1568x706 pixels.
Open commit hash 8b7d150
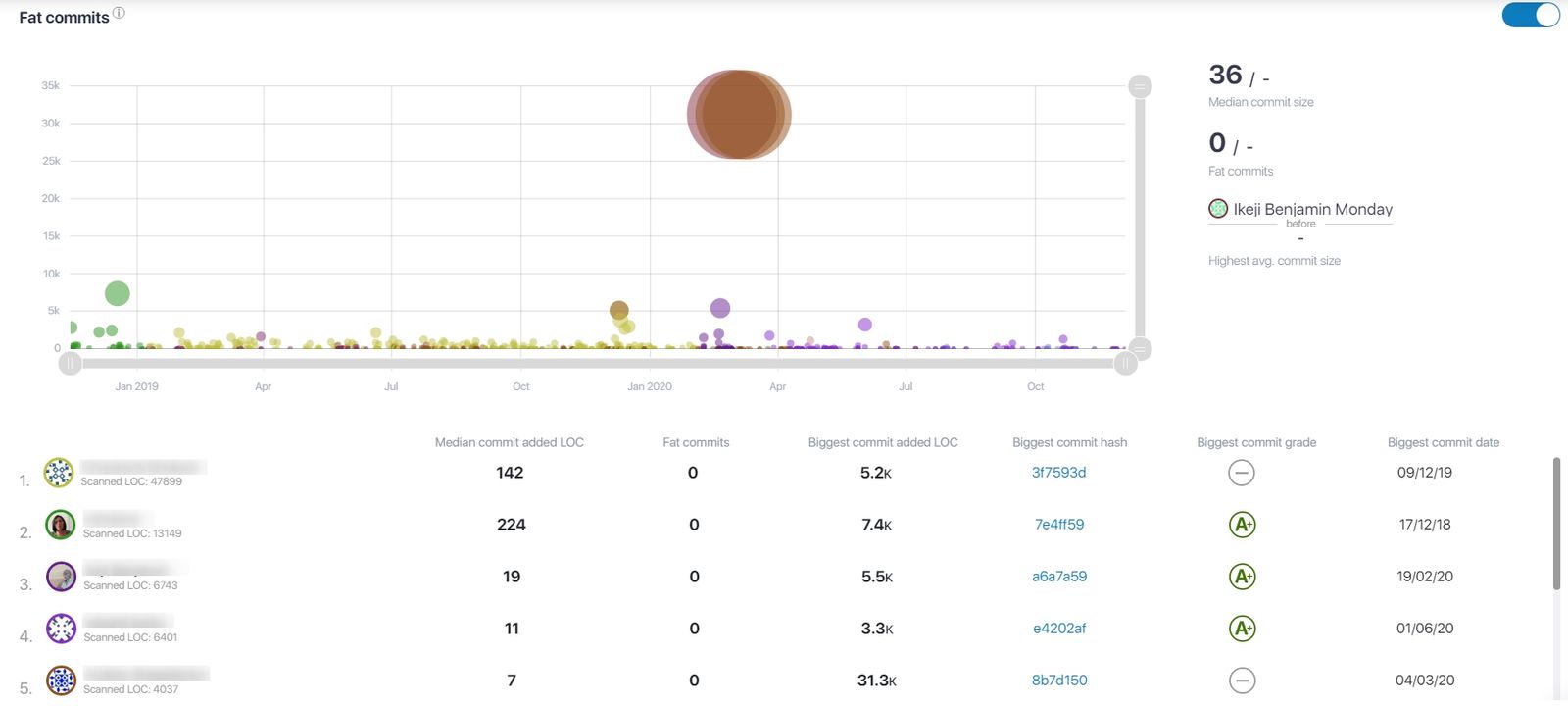(x=1060, y=680)
